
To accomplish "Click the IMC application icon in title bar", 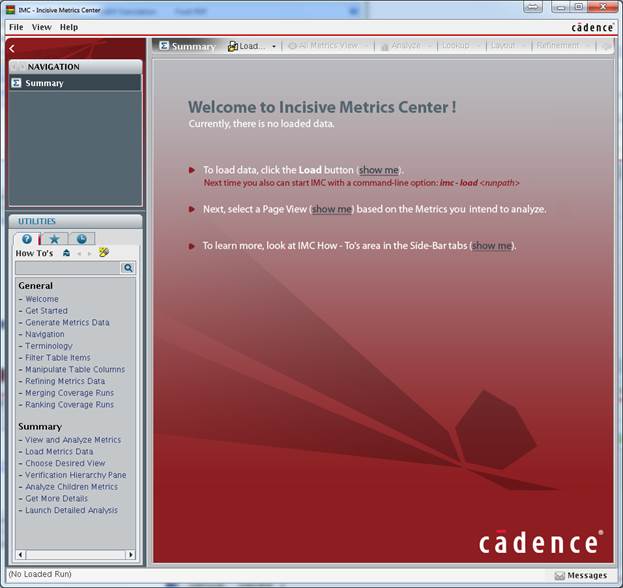I will pyautogui.click(x=10, y=10).
